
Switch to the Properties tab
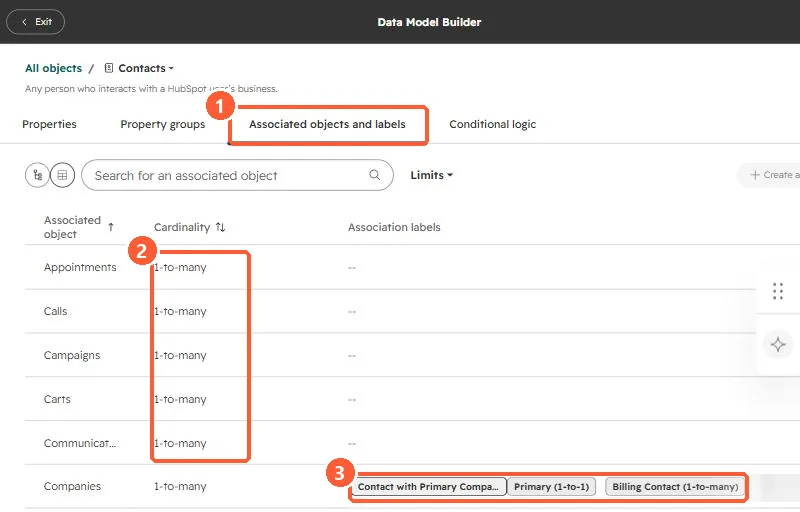pos(49,124)
